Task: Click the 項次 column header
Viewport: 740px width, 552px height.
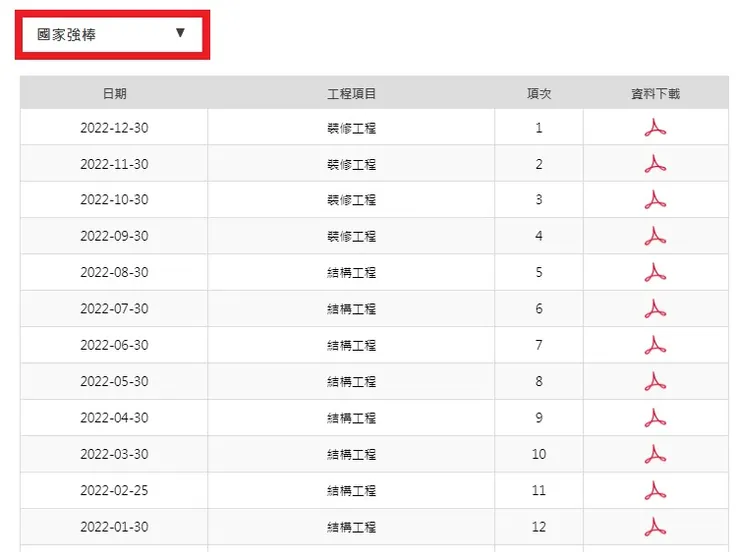Action: [539, 94]
